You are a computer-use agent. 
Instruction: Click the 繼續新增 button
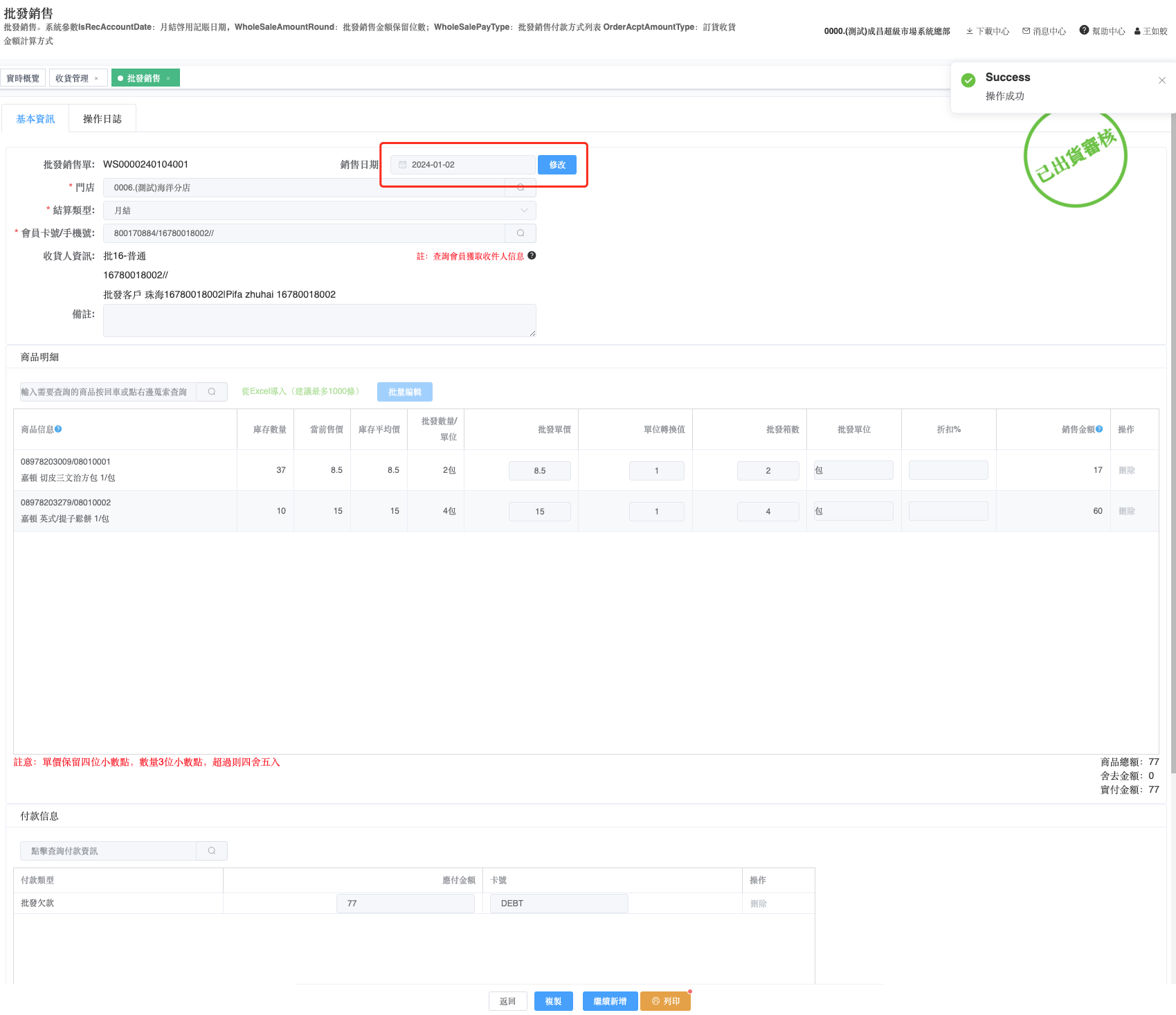click(610, 1001)
